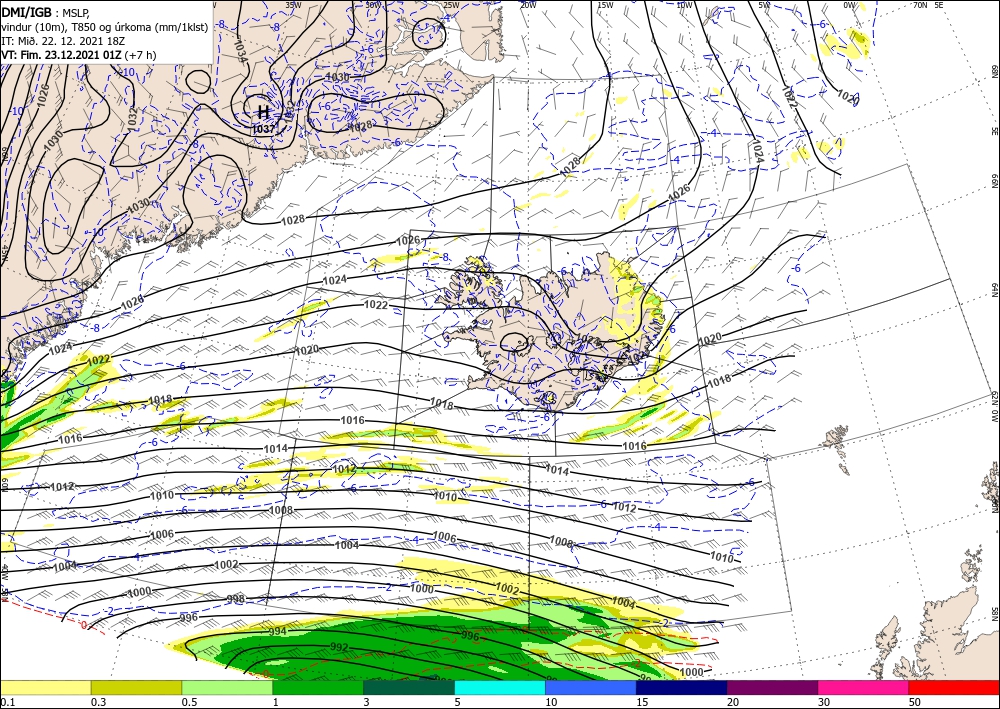Click the small closed isobar over west Iceland

[514, 342]
